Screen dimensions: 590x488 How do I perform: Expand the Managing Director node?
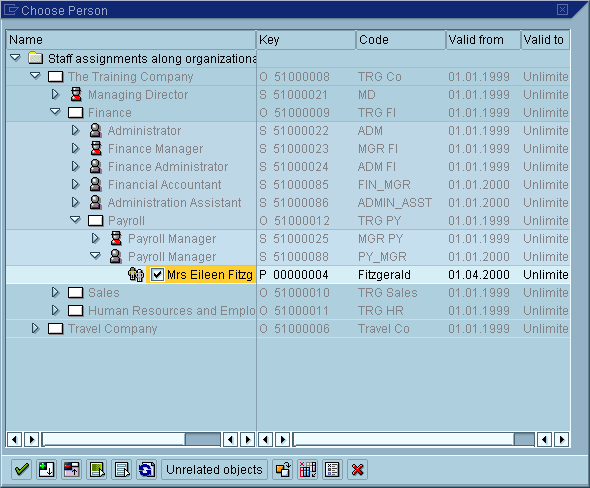(x=55, y=94)
